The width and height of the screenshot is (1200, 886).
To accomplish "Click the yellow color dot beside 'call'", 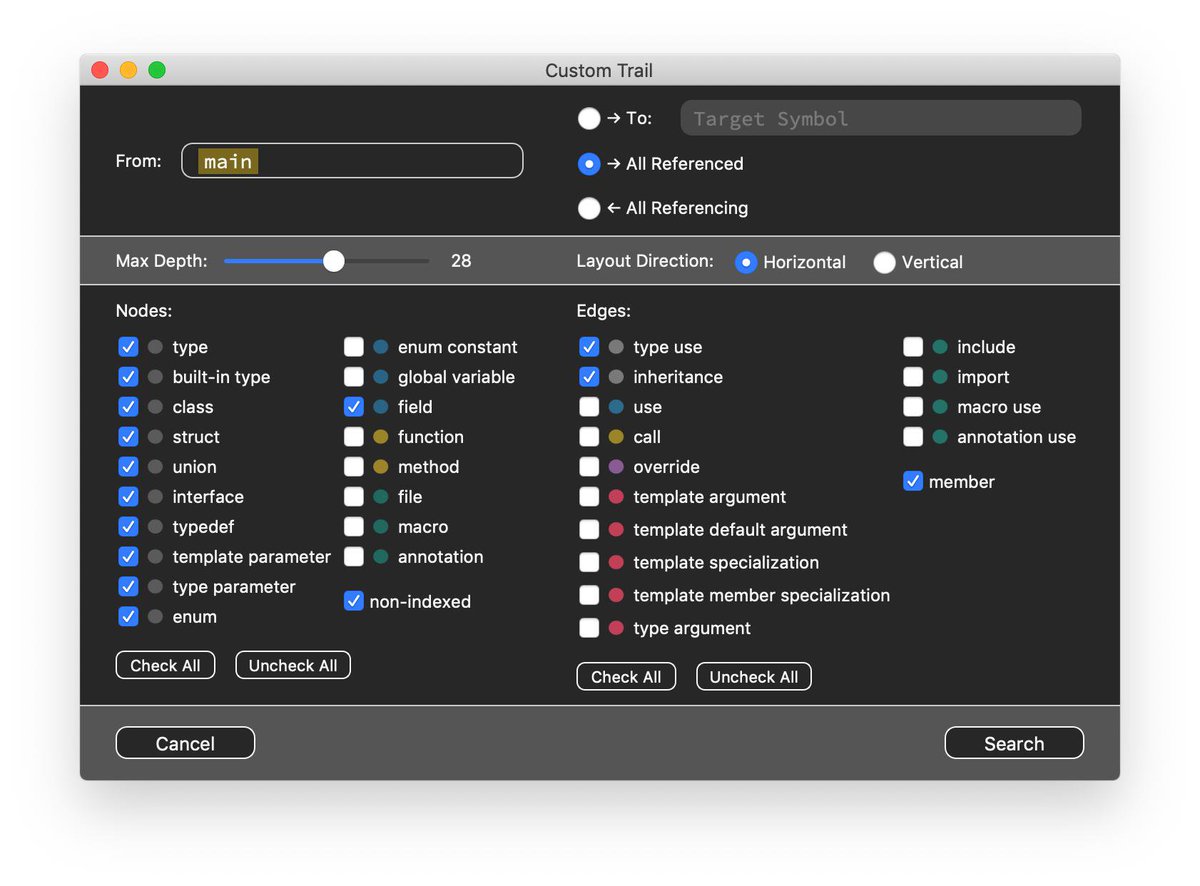I will pos(616,437).
